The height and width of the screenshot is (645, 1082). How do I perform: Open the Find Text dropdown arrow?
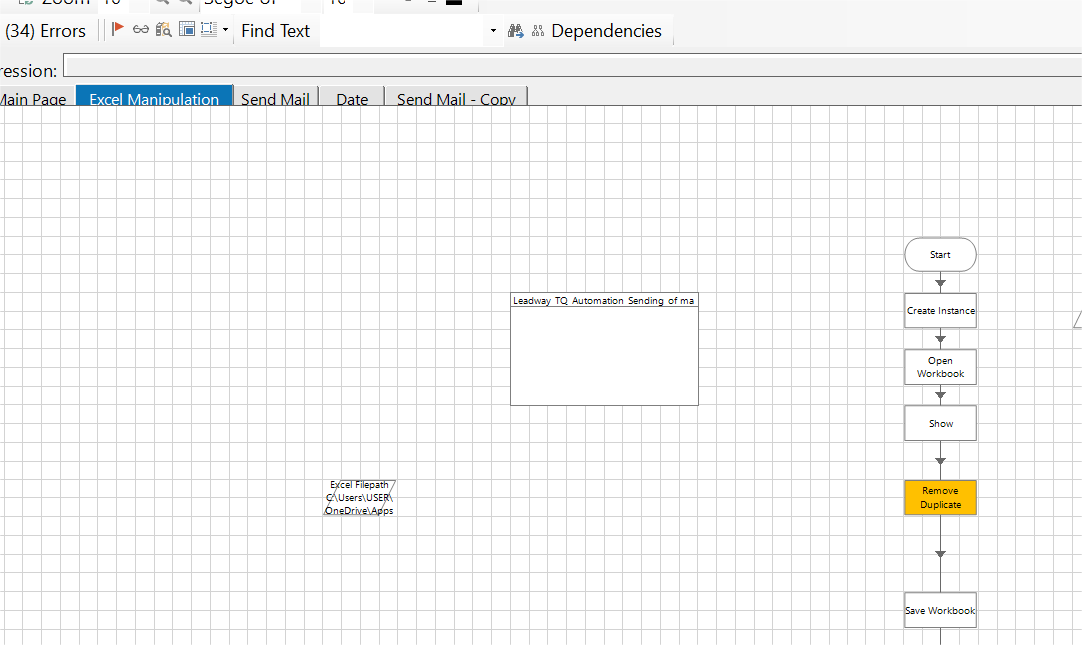[x=492, y=31]
